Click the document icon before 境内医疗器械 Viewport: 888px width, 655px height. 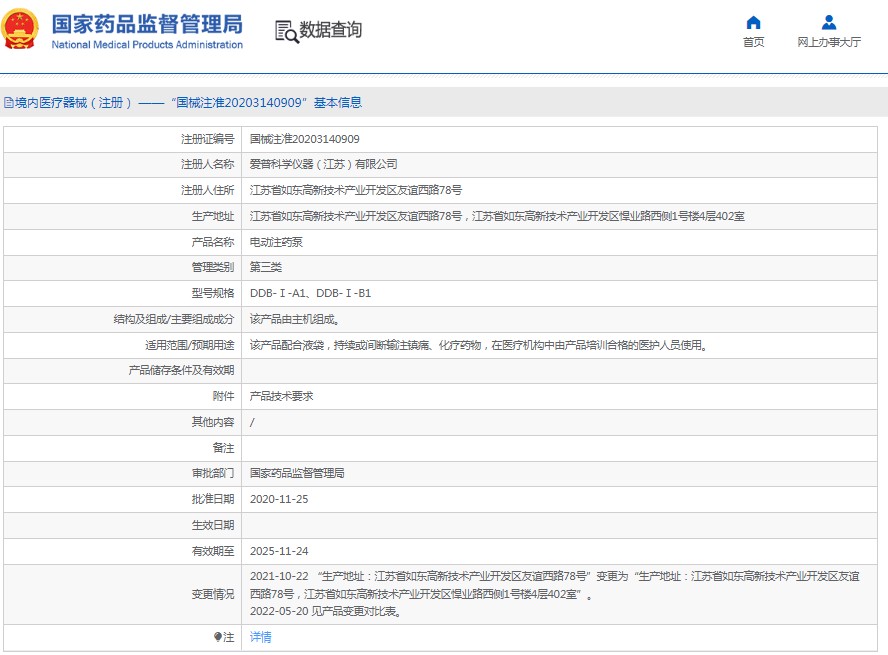point(8,103)
